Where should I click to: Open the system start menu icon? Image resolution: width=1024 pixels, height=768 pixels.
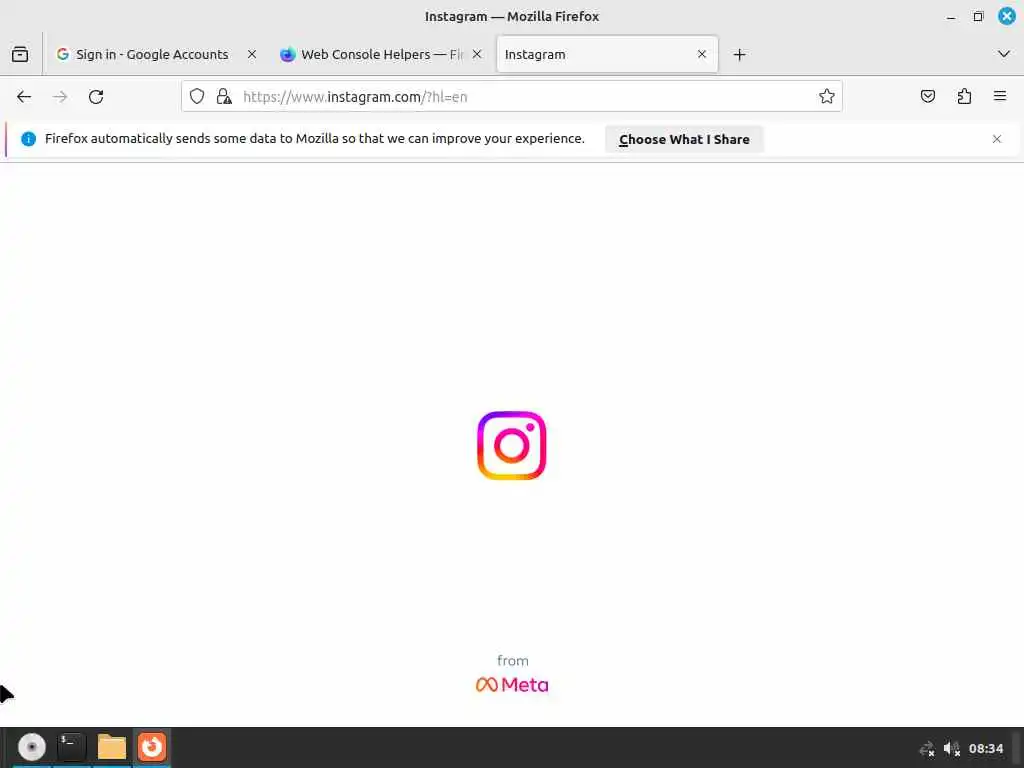[31, 747]
